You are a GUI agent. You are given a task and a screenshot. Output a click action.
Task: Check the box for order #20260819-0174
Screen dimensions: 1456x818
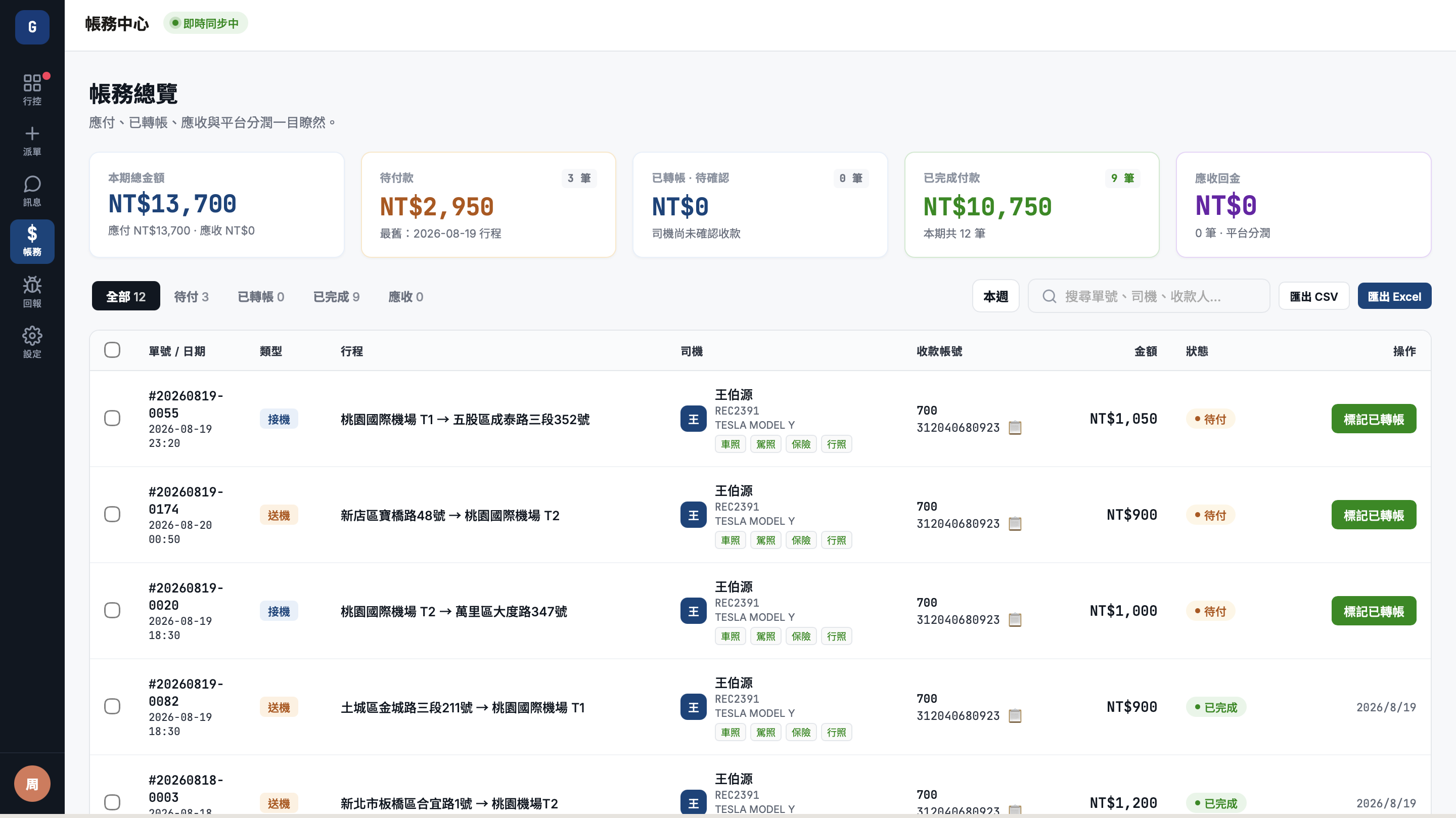tap(112, 515)
